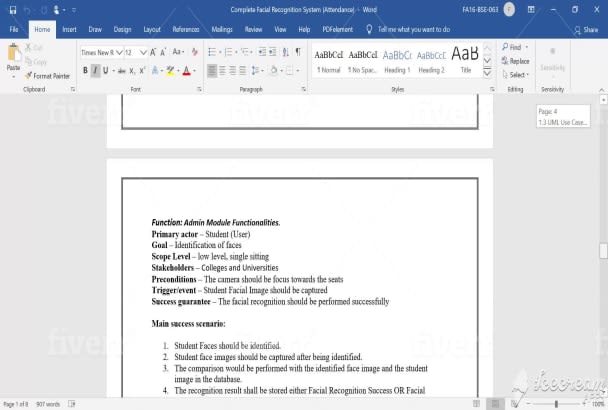
Task: Apply the No Spacing style
Action: click(363, 61)
